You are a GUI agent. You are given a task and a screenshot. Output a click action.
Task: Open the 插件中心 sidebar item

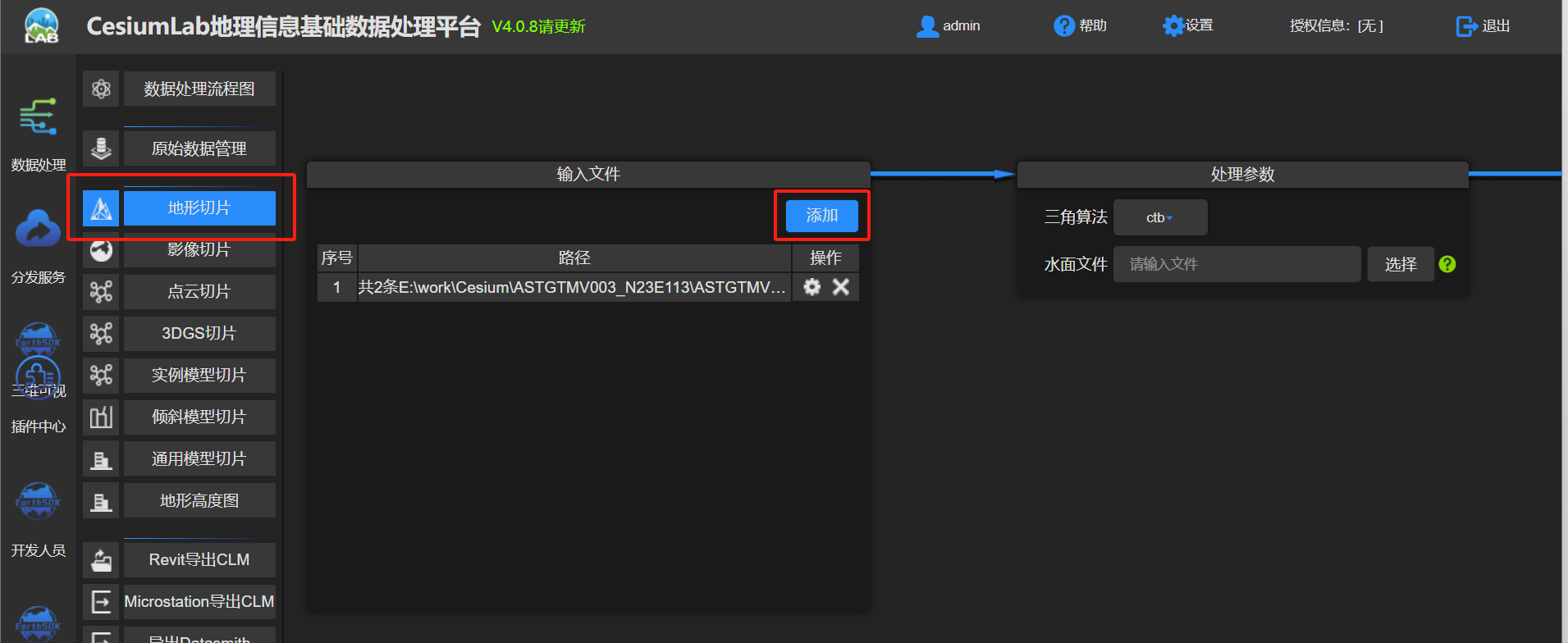tap(38, 426)
